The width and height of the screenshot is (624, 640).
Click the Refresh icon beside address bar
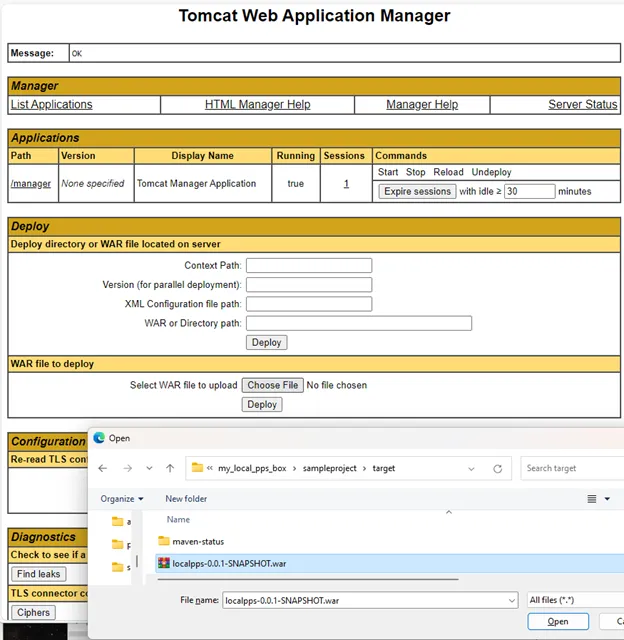coord(500,468)
